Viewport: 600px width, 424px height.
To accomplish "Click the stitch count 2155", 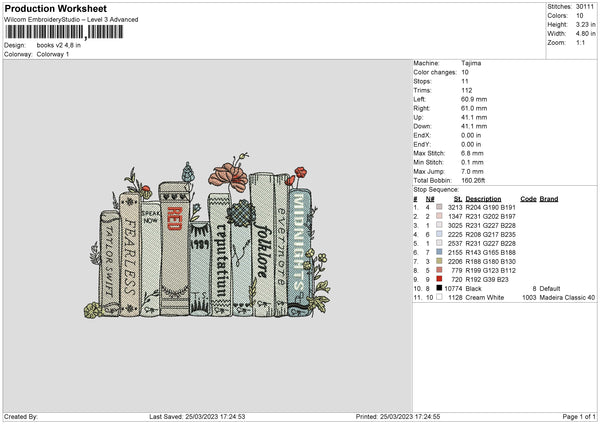I will click(455, 253).
